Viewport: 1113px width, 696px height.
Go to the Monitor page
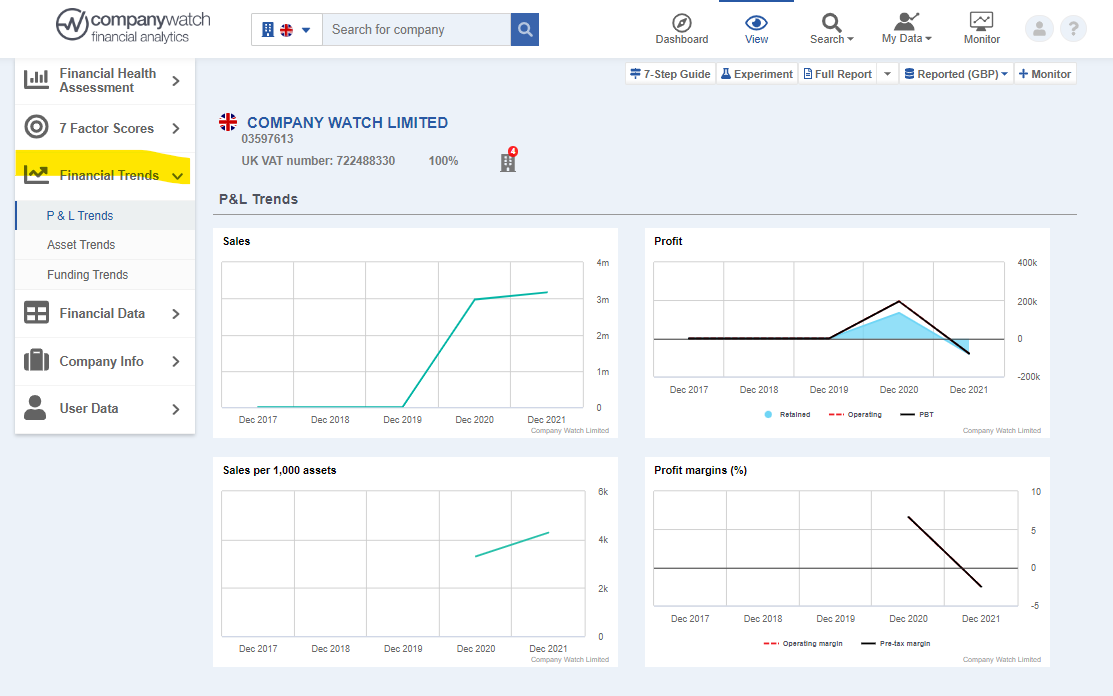982,29
